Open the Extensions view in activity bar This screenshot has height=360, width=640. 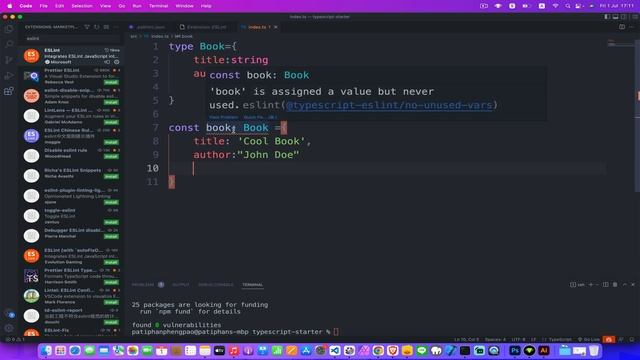(9, 91)
